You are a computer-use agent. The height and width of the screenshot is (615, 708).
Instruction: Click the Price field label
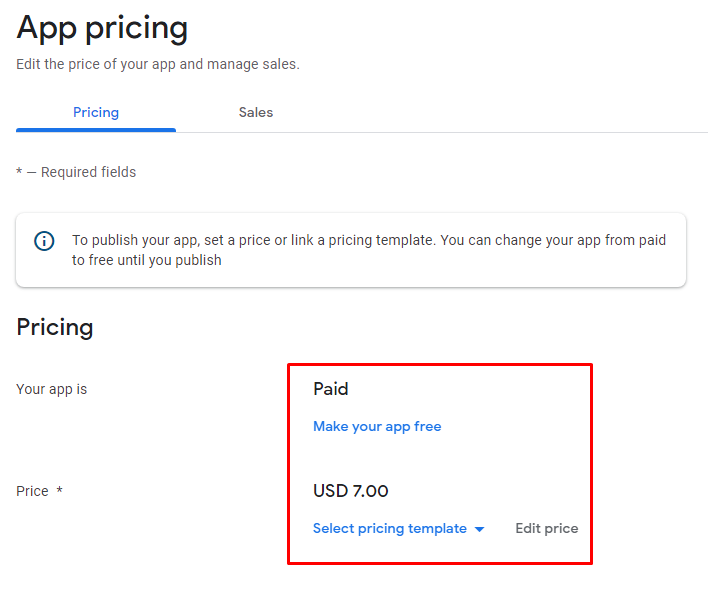point(32,491)
